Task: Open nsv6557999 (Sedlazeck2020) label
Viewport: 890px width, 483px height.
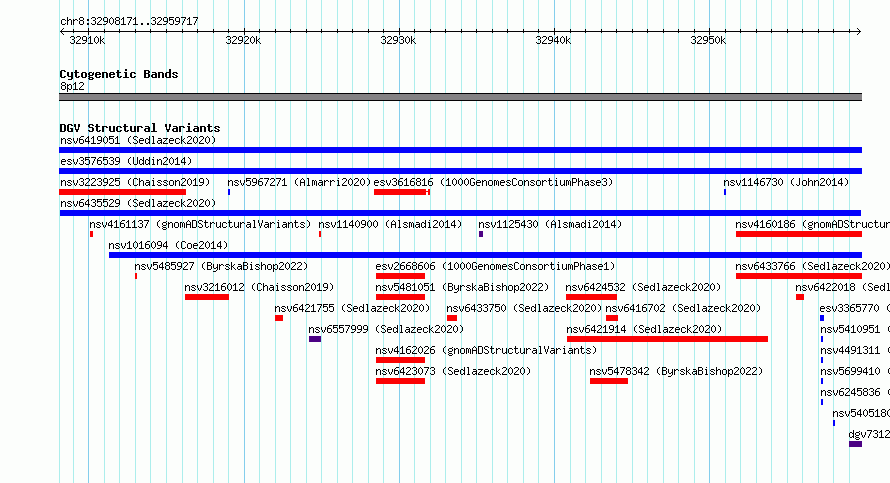Action: 386,329
